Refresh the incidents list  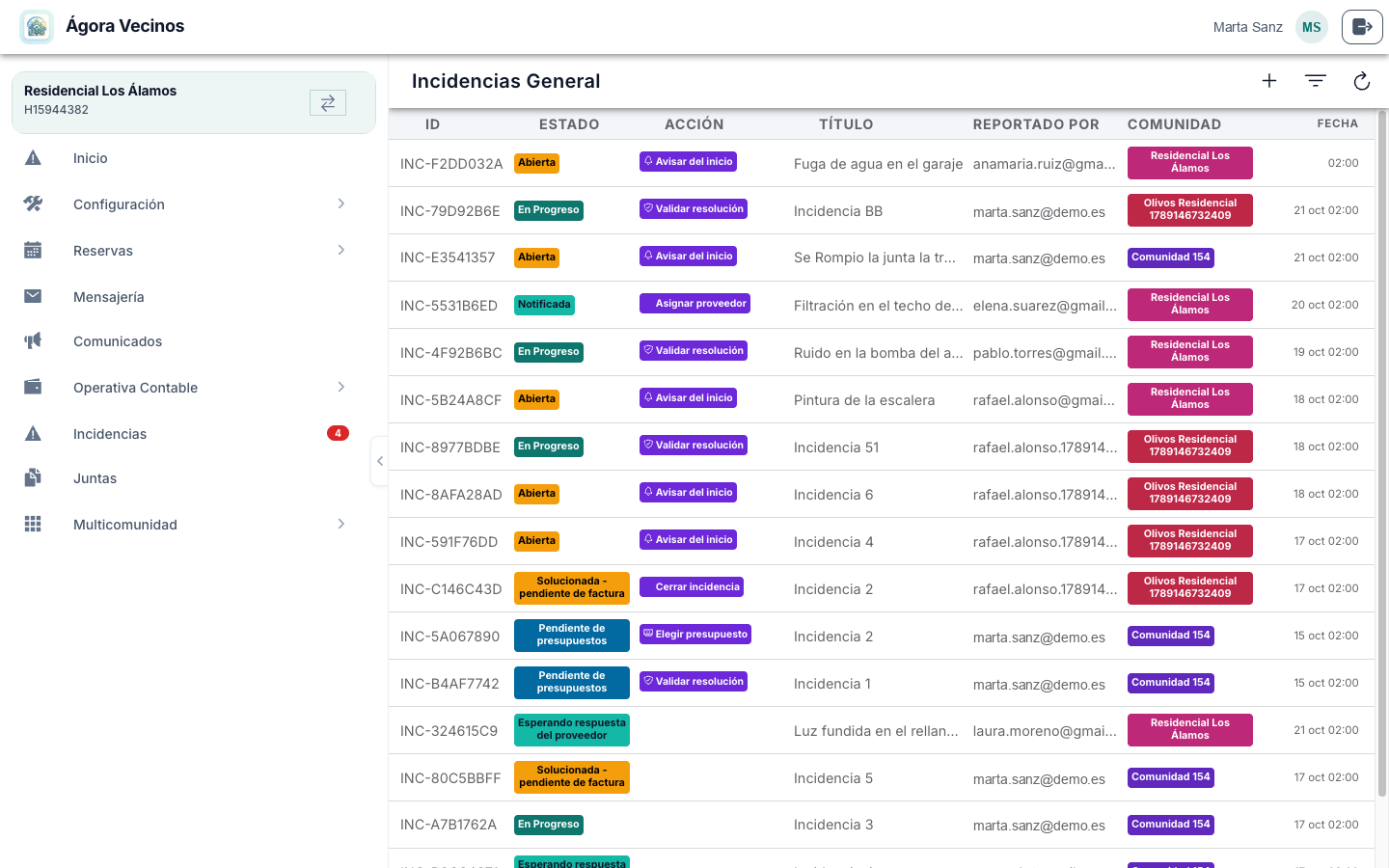click(x=1362, y=81)
